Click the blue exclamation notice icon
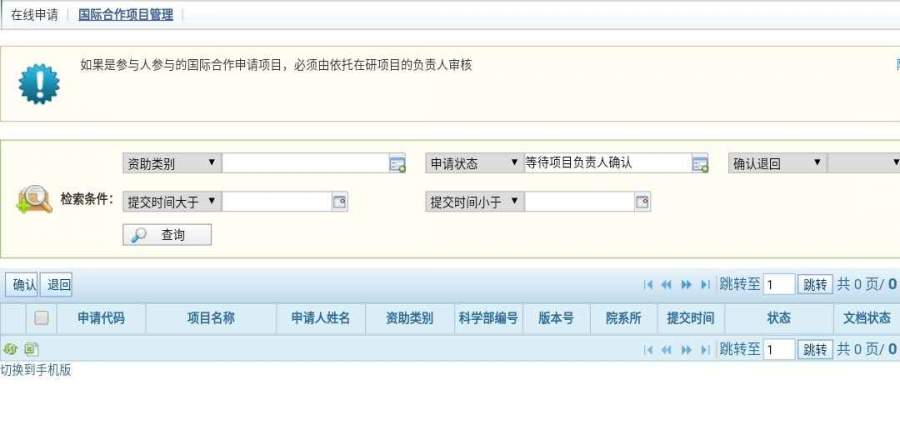Image resolution: width=900 pixels, height=445 pixels. click(39, 84)
